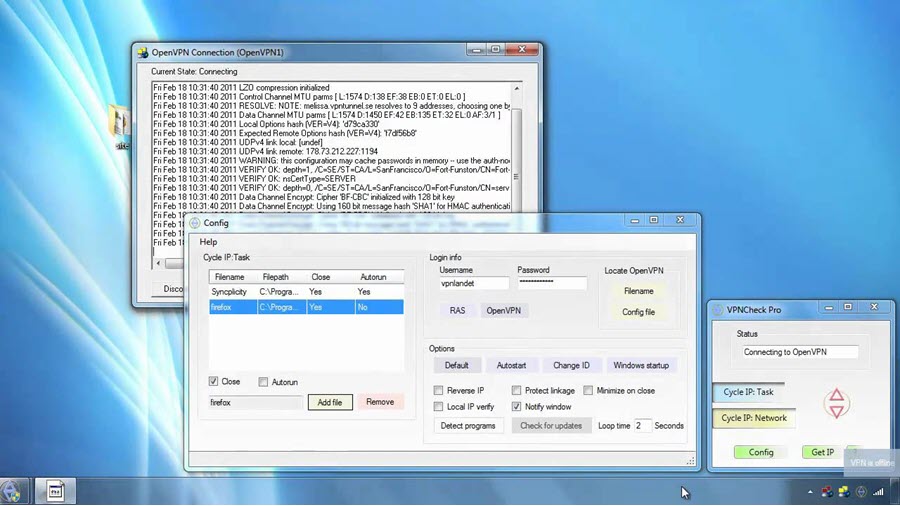
Task: Click the Remove button
Action: (380, 402)
